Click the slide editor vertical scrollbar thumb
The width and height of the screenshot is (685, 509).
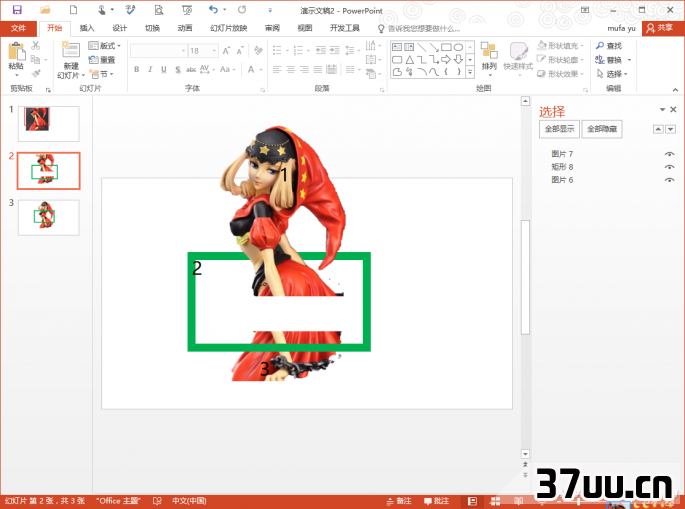pos(525,277)
